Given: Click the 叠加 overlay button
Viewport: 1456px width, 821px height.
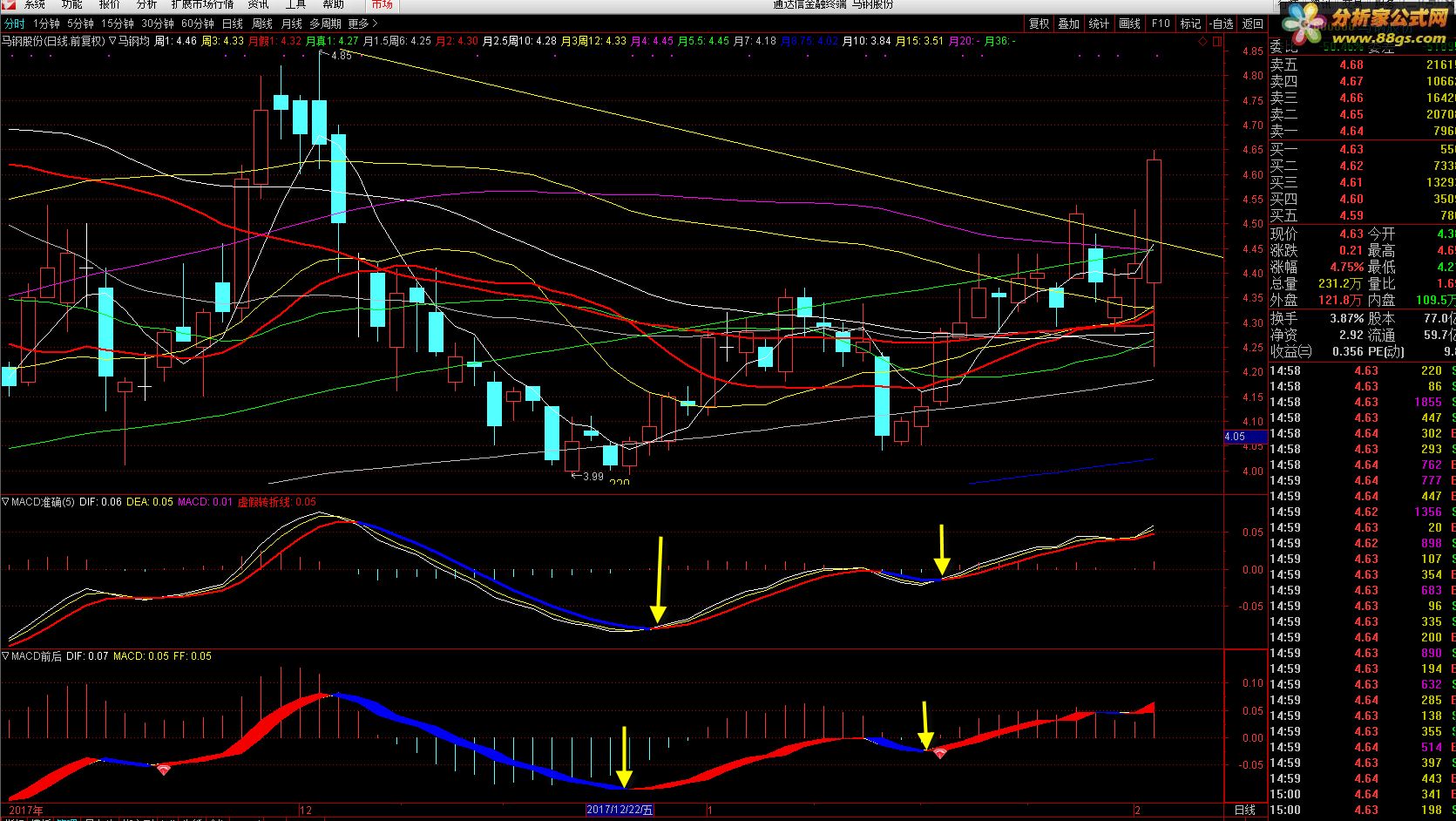Looking at the screenshot, I should click(x=1069, y=24).
